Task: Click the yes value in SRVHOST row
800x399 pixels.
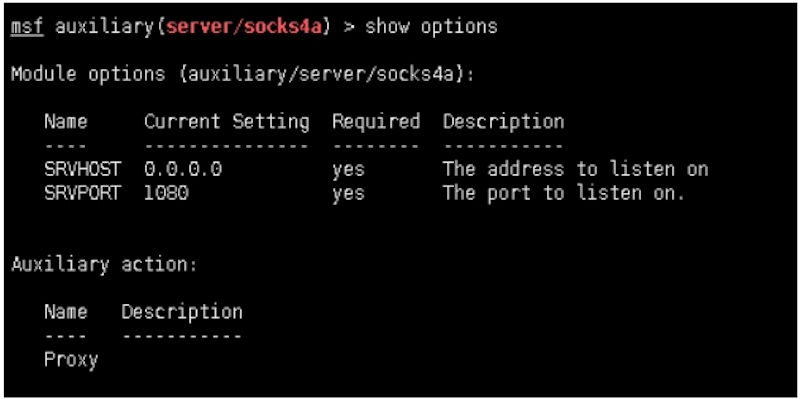Action: 348,170
